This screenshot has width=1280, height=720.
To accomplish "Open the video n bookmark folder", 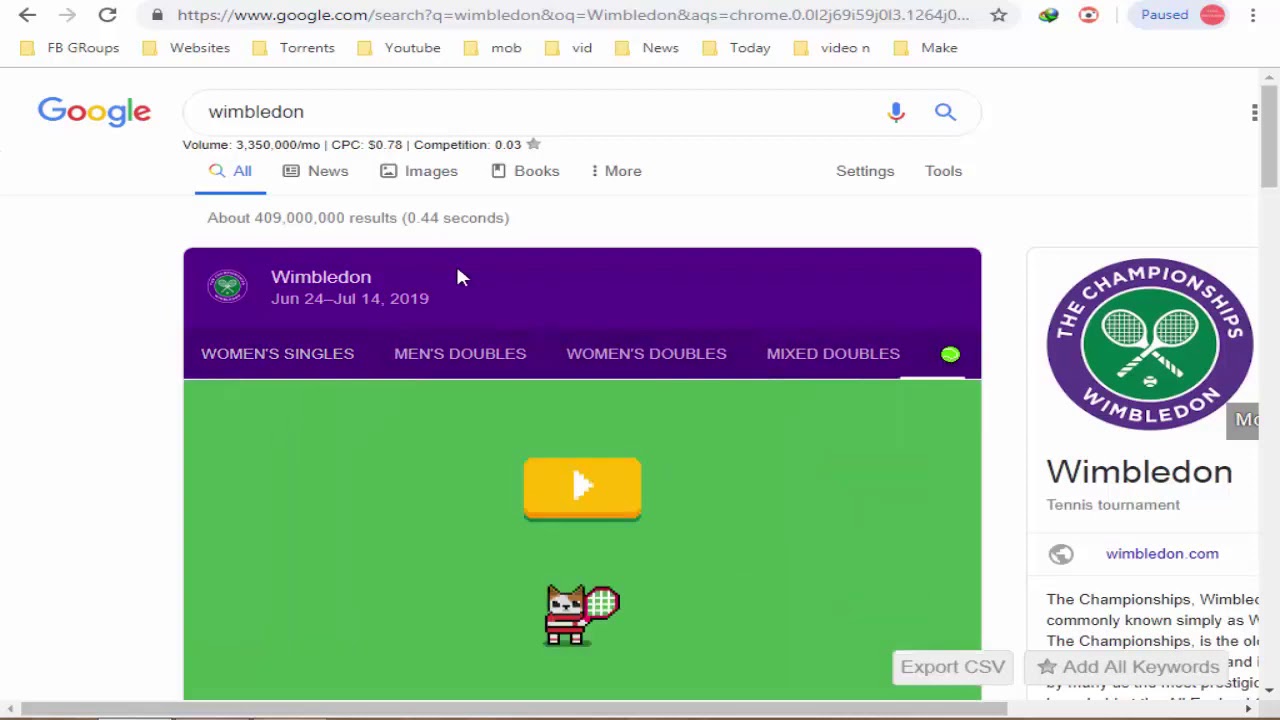I will [832, 48].
